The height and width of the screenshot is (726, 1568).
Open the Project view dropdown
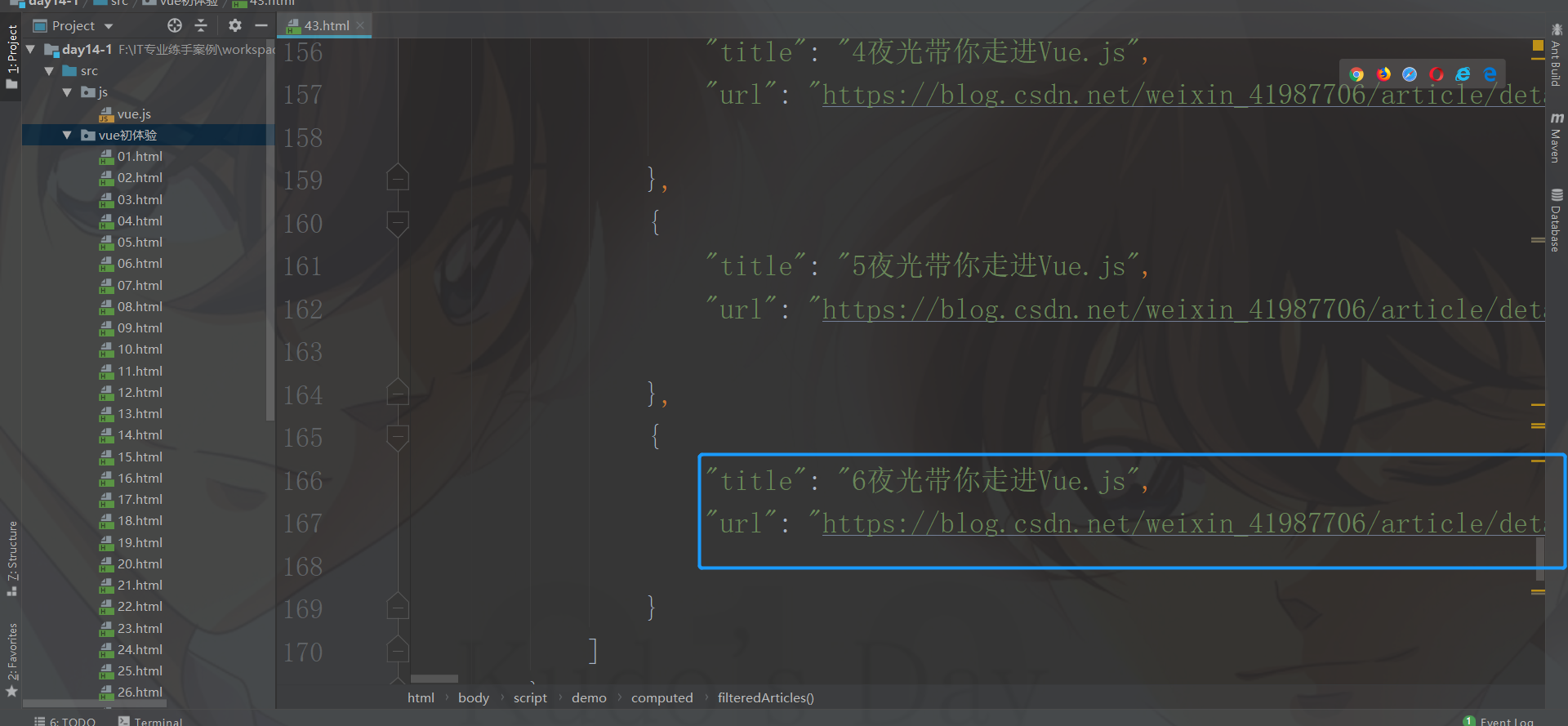click(x=73, y=25)
